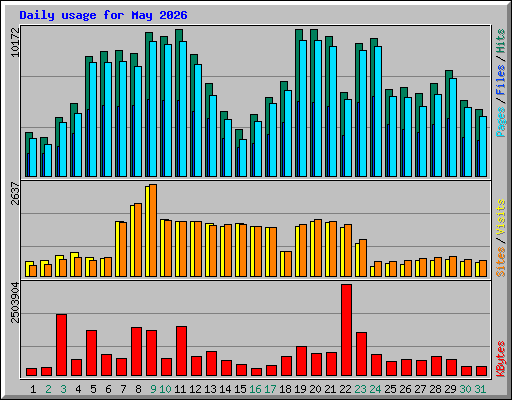Click day label 27 on the x-axis

(420, 389)
